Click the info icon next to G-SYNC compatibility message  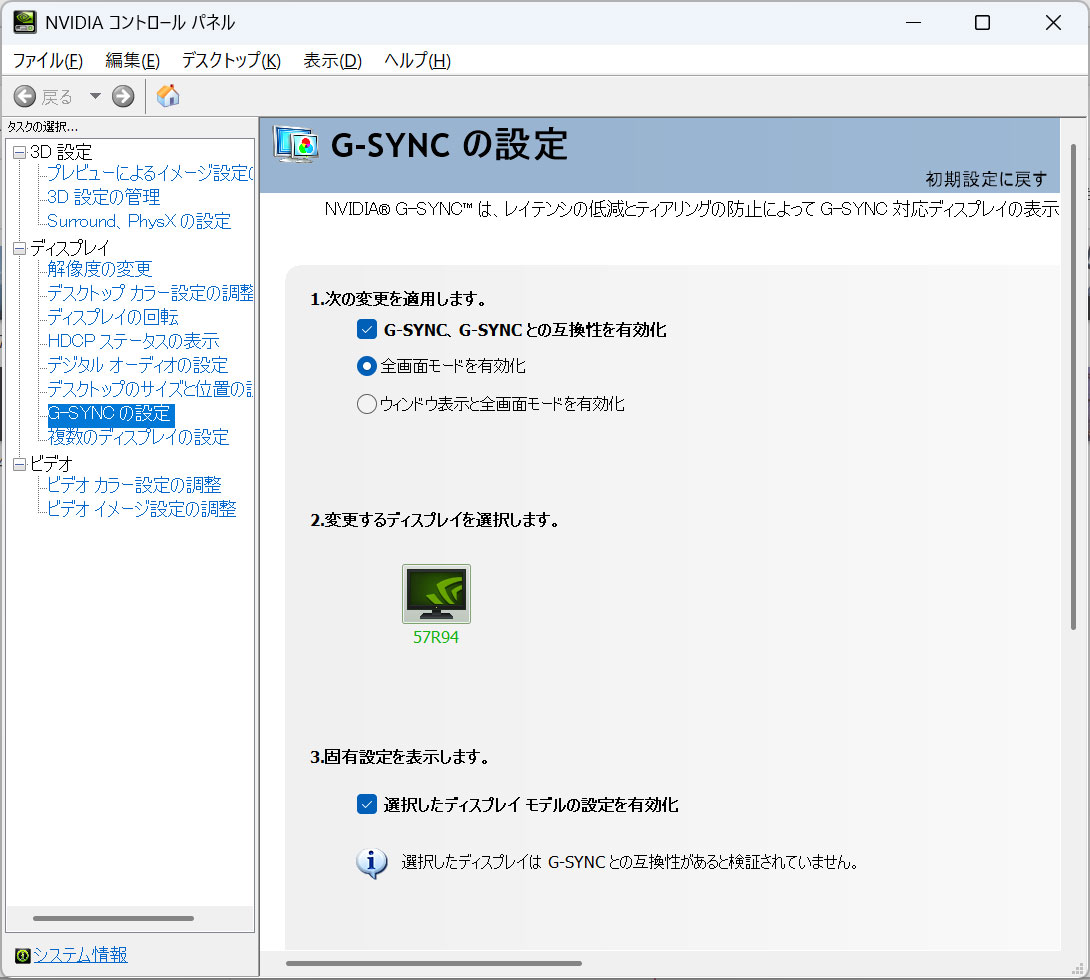(x=372, y=863)
